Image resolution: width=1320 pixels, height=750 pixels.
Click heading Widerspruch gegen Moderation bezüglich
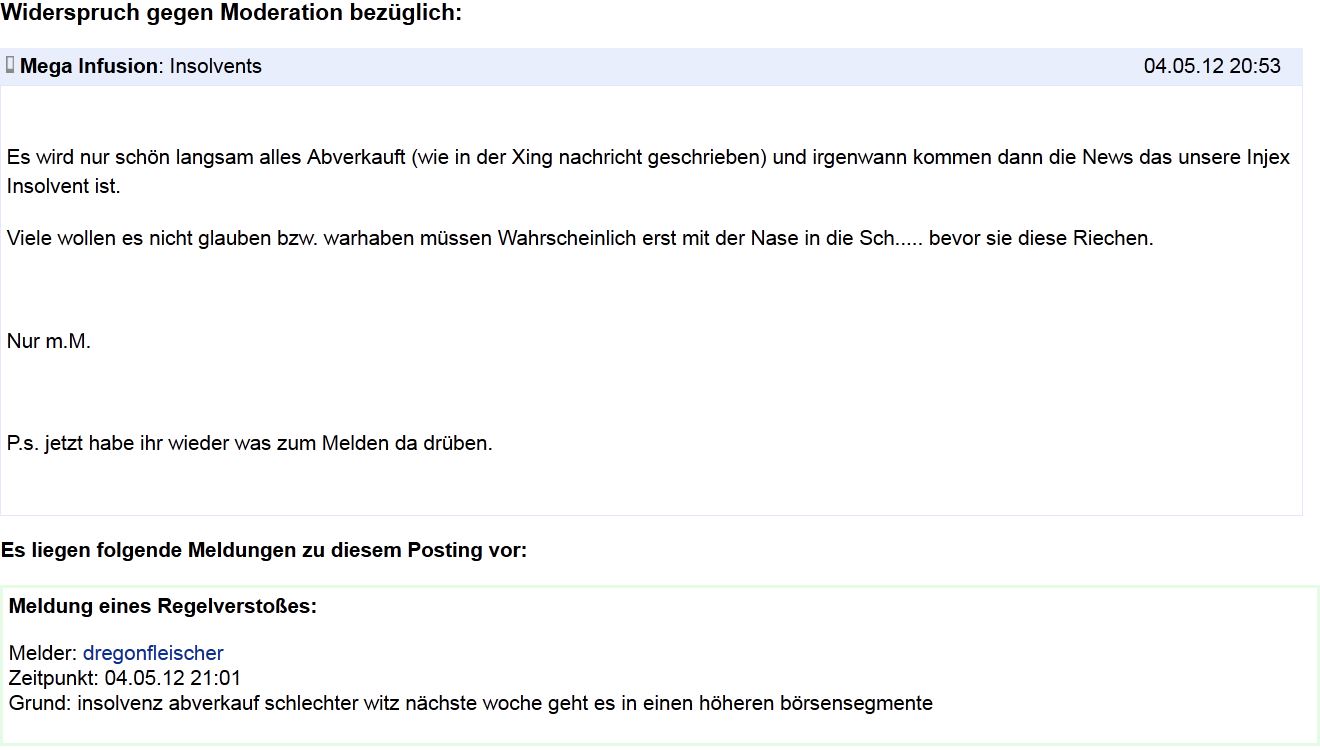231,13
